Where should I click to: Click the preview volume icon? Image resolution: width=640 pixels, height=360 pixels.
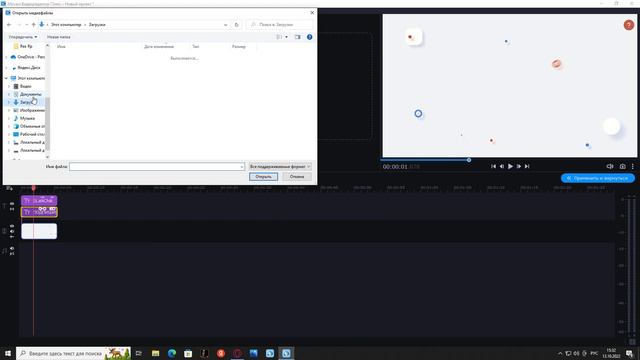[x=610, y=166]
